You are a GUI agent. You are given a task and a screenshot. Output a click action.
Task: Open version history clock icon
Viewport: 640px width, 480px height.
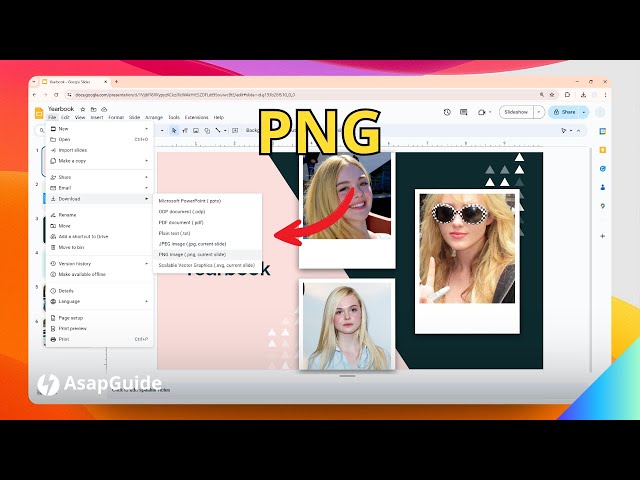click(x=447, y=112)
